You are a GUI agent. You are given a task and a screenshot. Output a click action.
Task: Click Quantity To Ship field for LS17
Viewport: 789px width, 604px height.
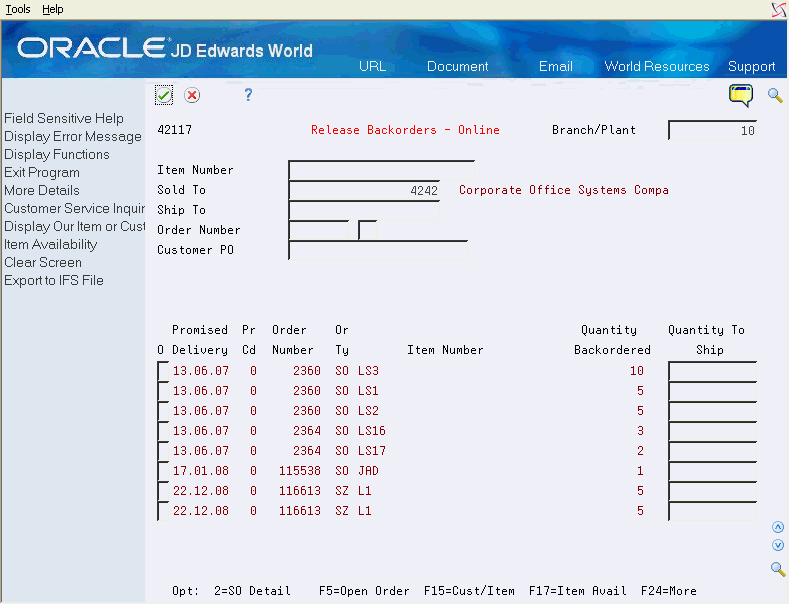(x=713, y=451)
